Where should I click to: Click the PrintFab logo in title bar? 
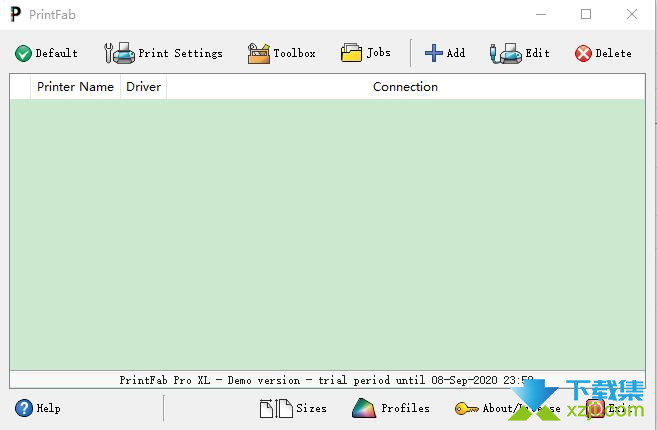(16, 14)
